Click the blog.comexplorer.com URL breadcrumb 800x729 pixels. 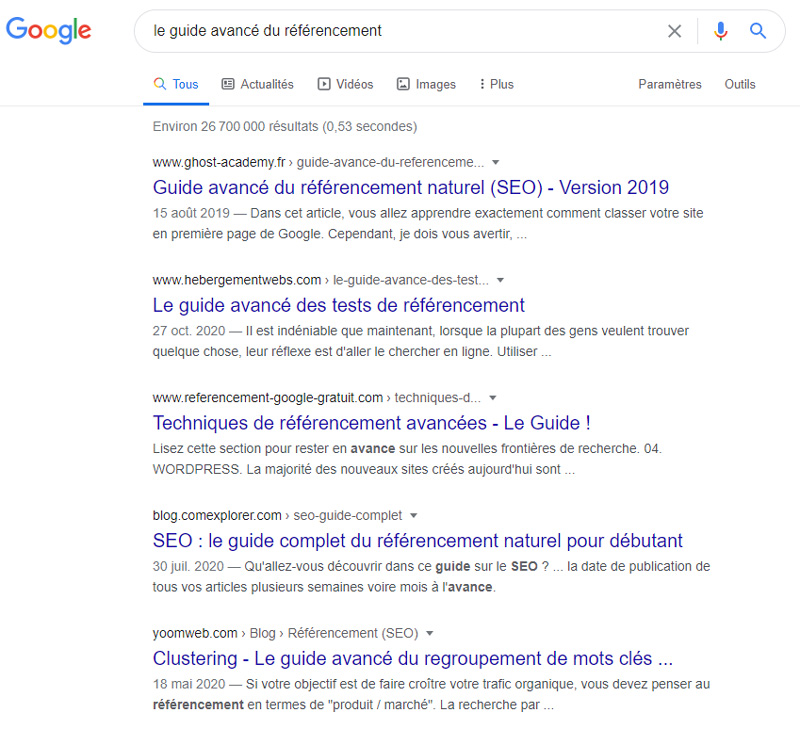pos(278,516)
